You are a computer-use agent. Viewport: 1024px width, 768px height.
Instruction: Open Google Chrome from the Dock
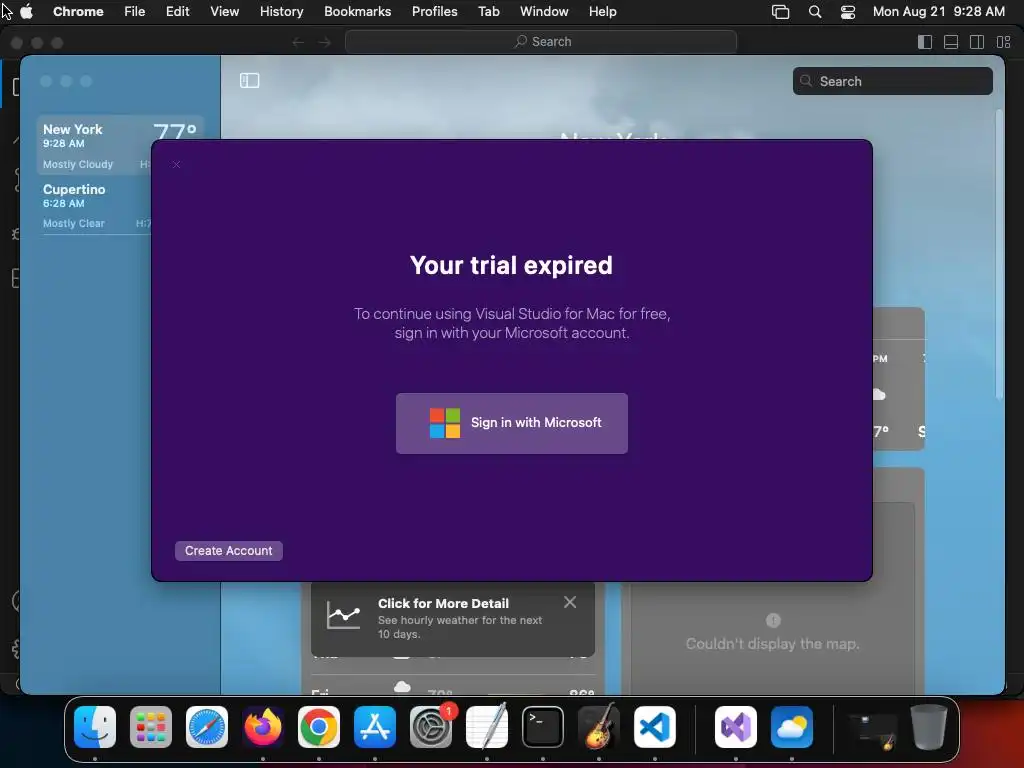(319, 727)
